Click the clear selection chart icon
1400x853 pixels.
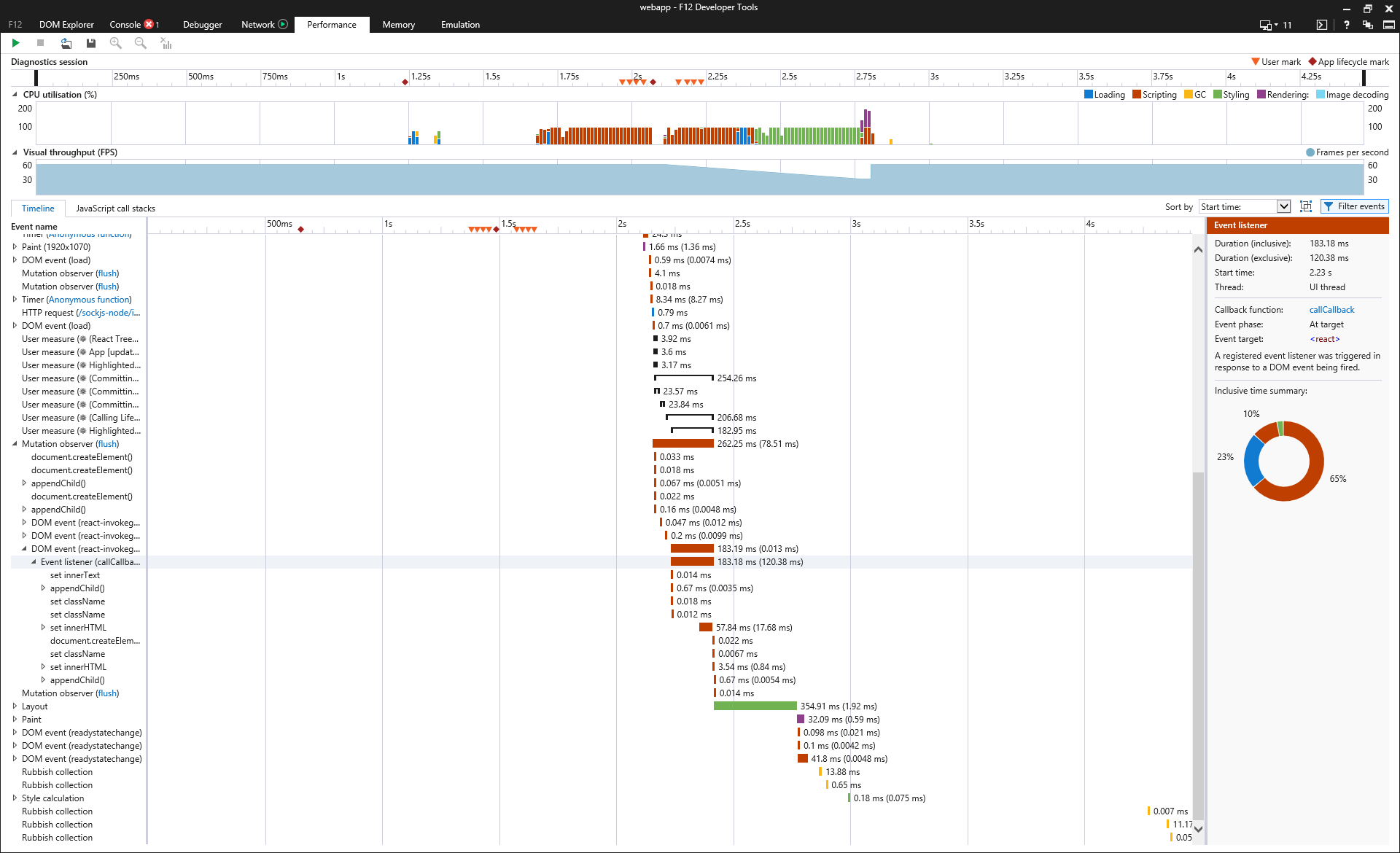tap(166, 43)
